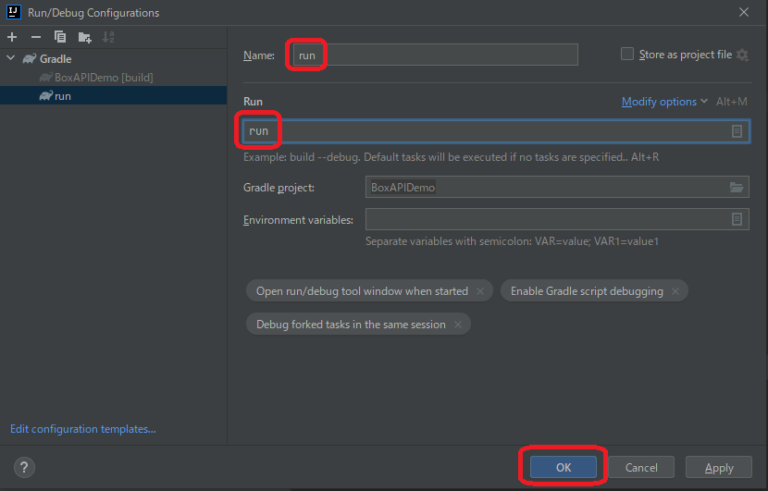The image size is (768, 491).
Task: Click into the Name text field
Action: tap(434, 55)
